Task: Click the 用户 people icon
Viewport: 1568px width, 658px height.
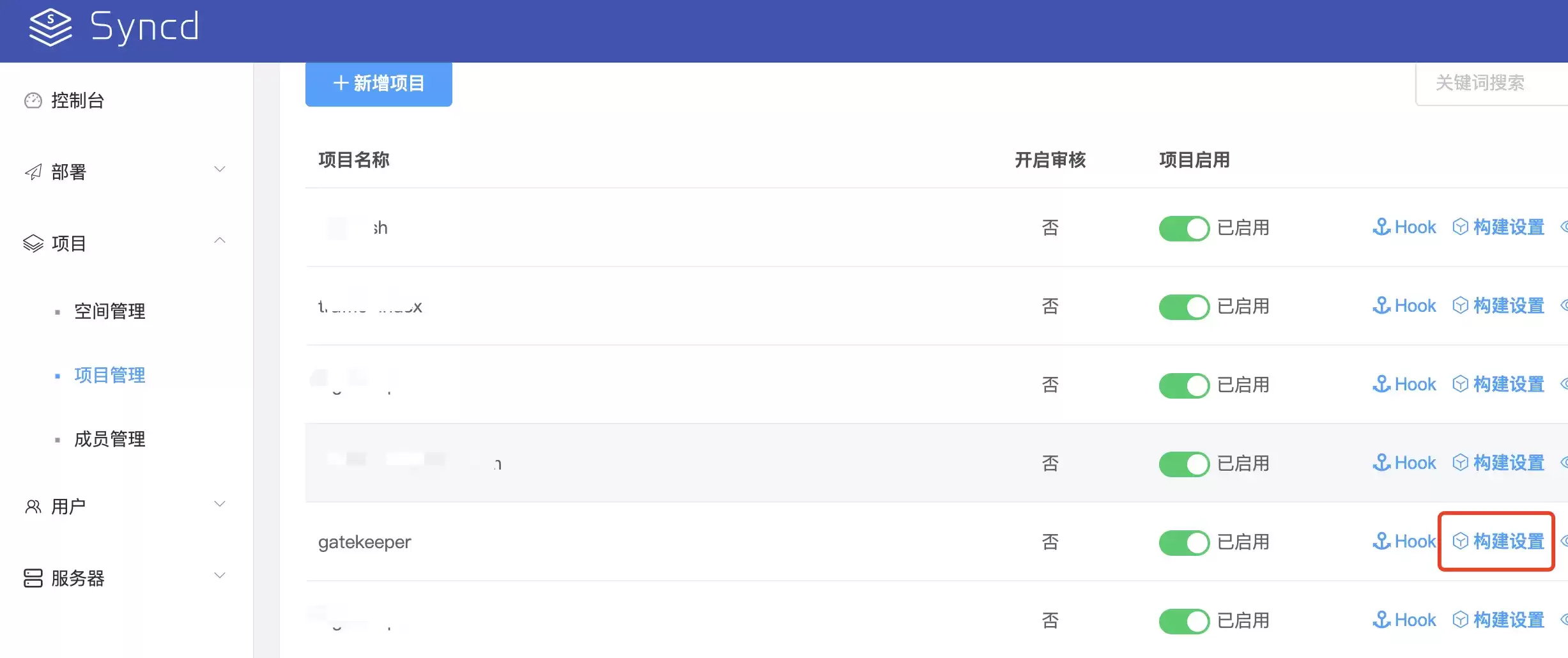Action: 33,507
